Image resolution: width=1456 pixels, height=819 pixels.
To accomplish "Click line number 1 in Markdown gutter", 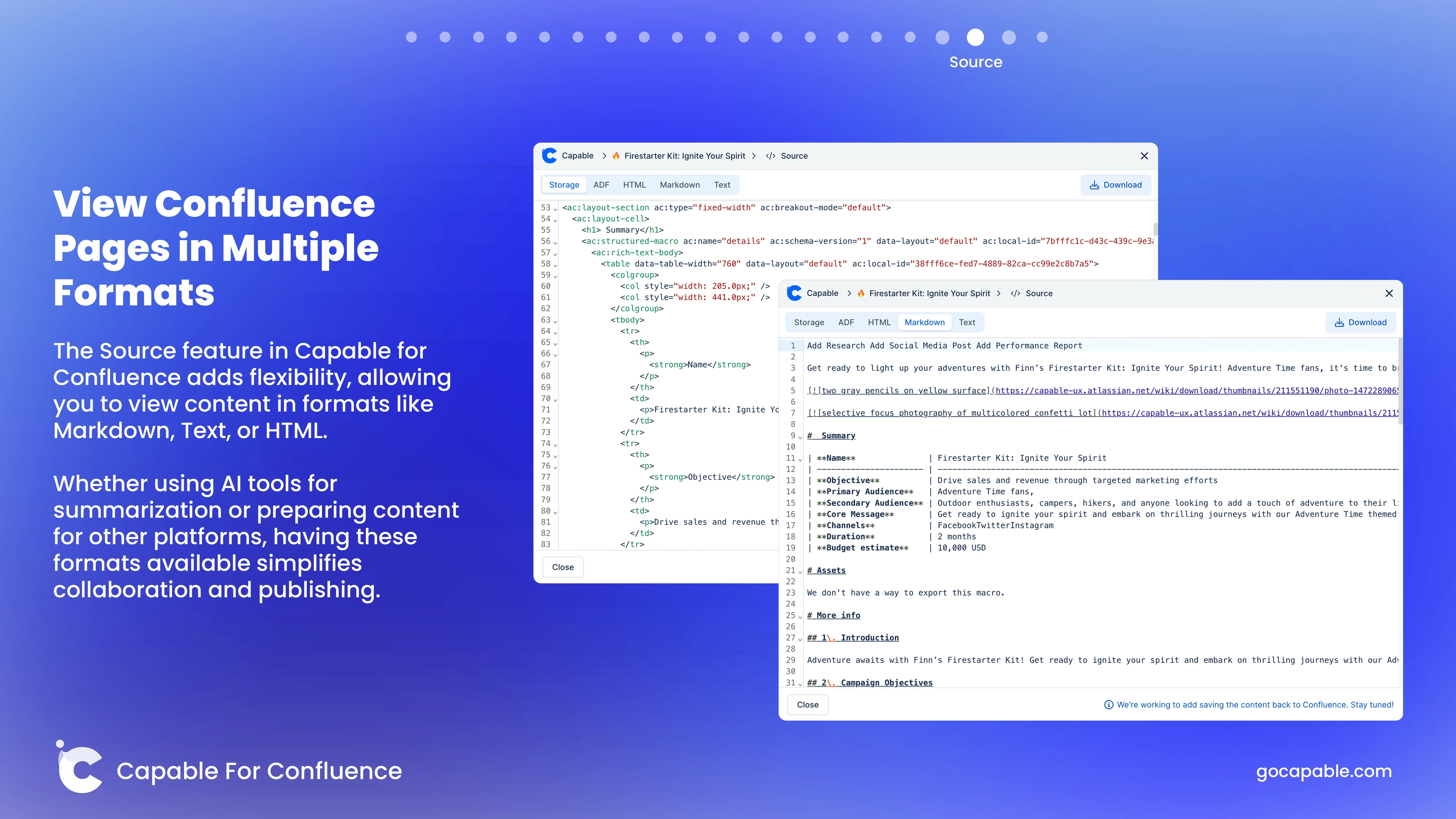I will pos(792,345).
